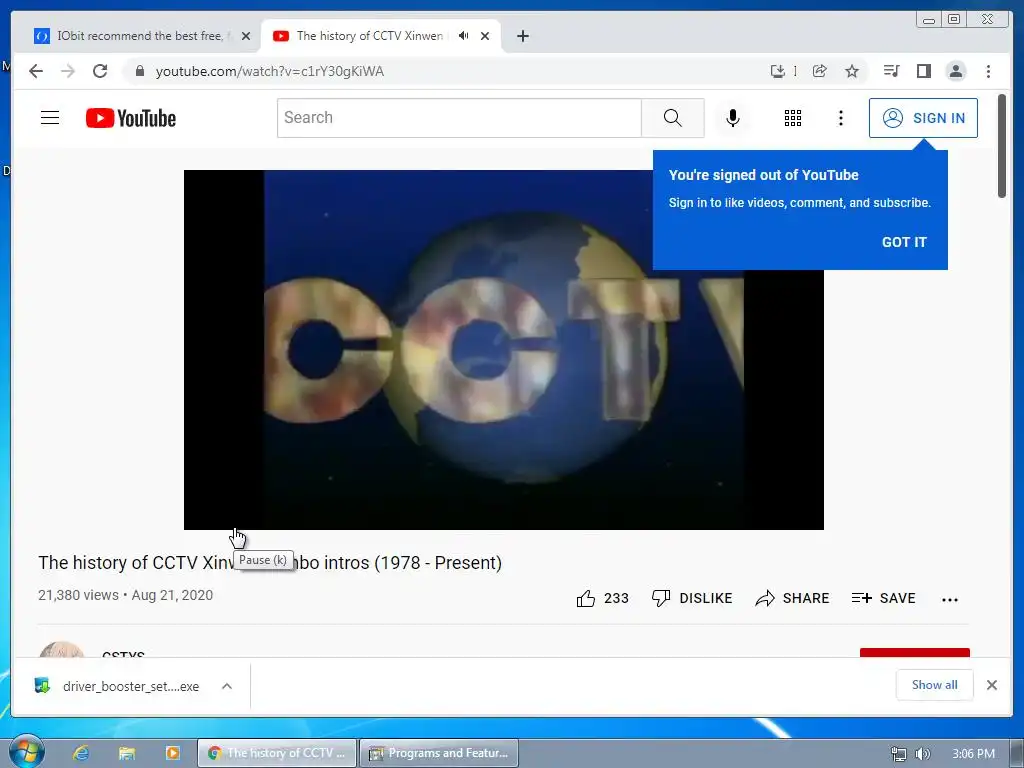Image resolution: width=1024 pixels, height=768 pixels.
Task: Click the CCTV video player frame
Action: coord(504,349)
